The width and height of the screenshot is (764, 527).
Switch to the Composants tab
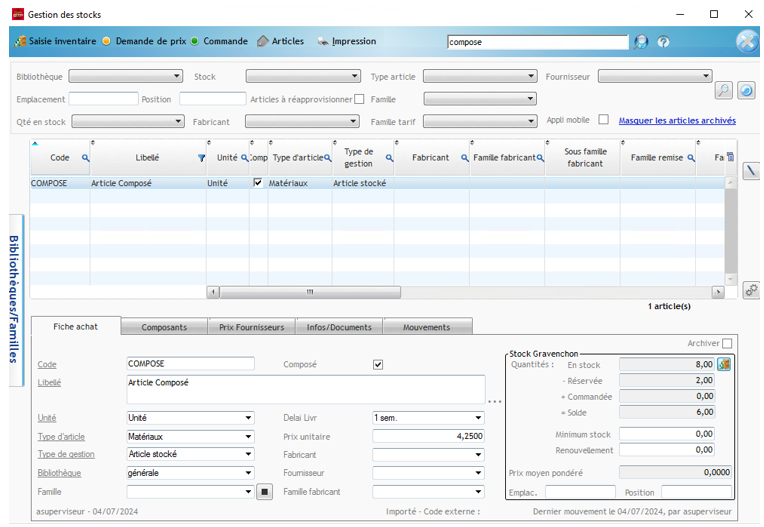click(x=164, y=327)
